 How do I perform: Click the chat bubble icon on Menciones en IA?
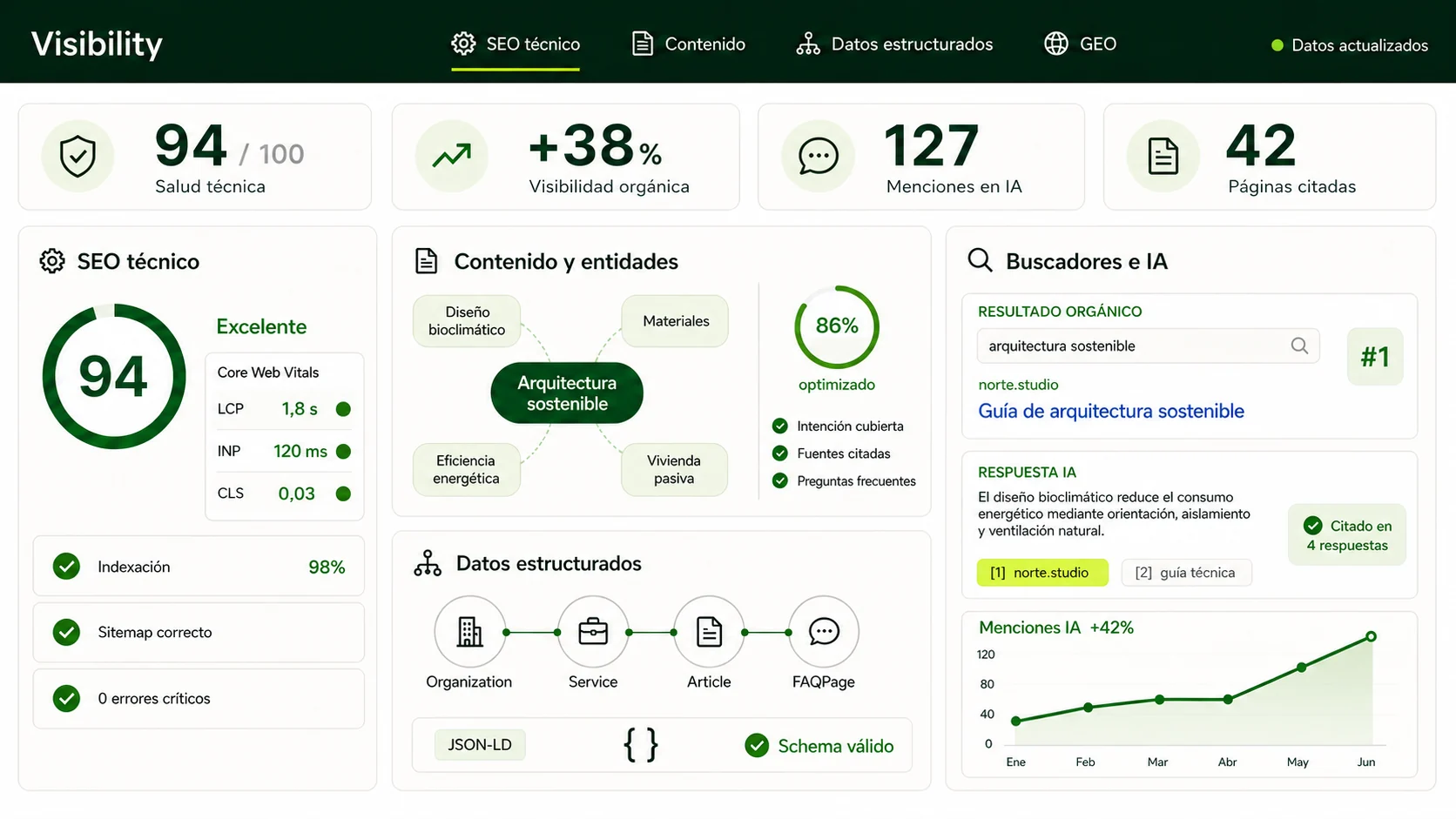click(819, 157)
